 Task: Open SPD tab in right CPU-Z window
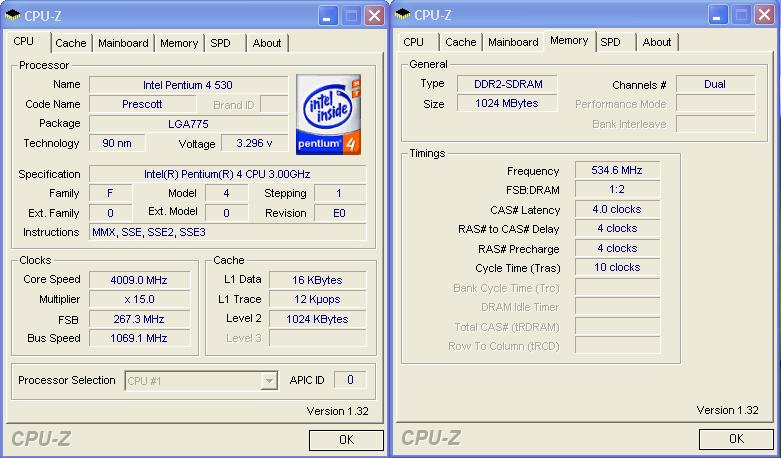point(610,42)
